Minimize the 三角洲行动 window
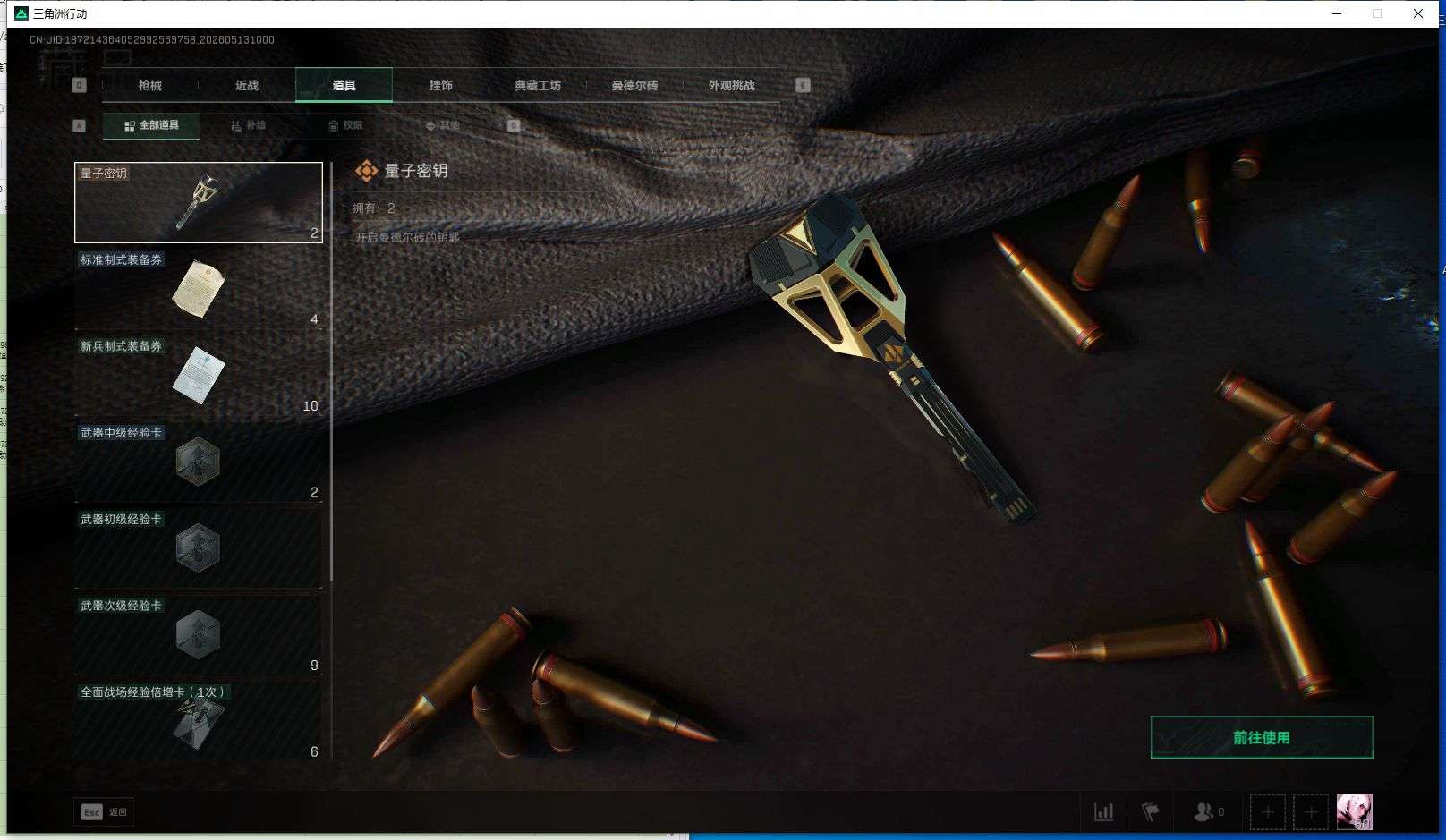The image size is (1446, 840). 1337,13
